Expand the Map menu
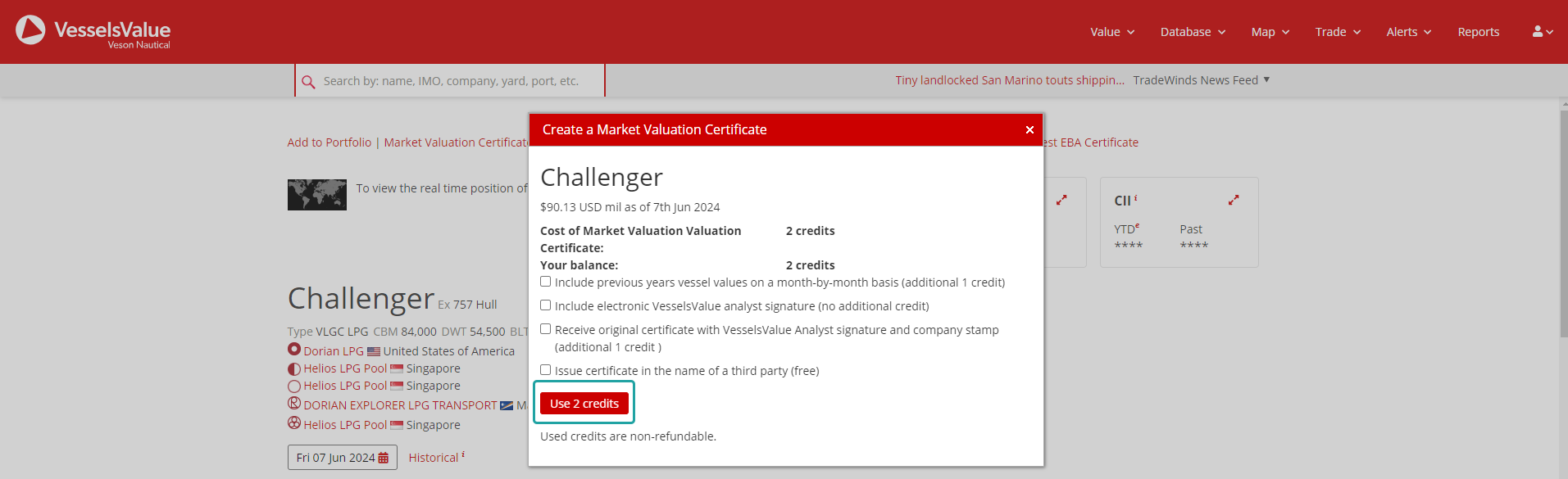The width and height of the screenshot is (1568, 479). [x=1270, y=32]
